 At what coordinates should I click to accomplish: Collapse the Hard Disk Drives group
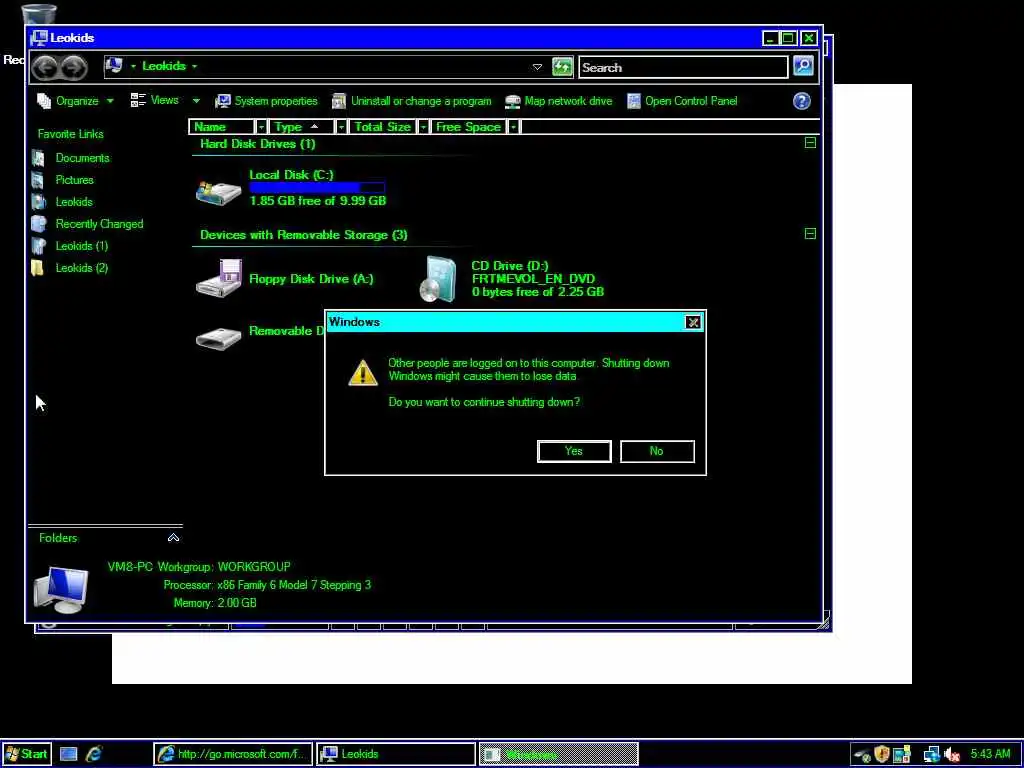(x=810, y=143)
